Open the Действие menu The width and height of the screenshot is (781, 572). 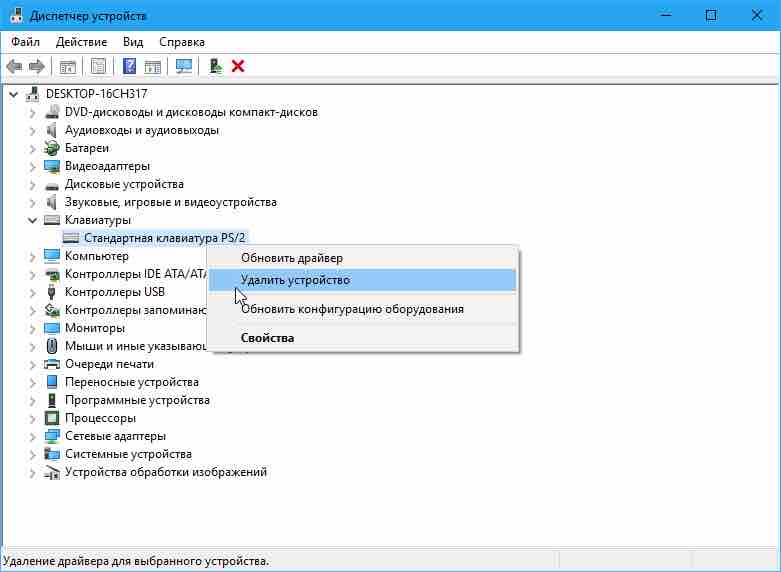click(81, 42)
